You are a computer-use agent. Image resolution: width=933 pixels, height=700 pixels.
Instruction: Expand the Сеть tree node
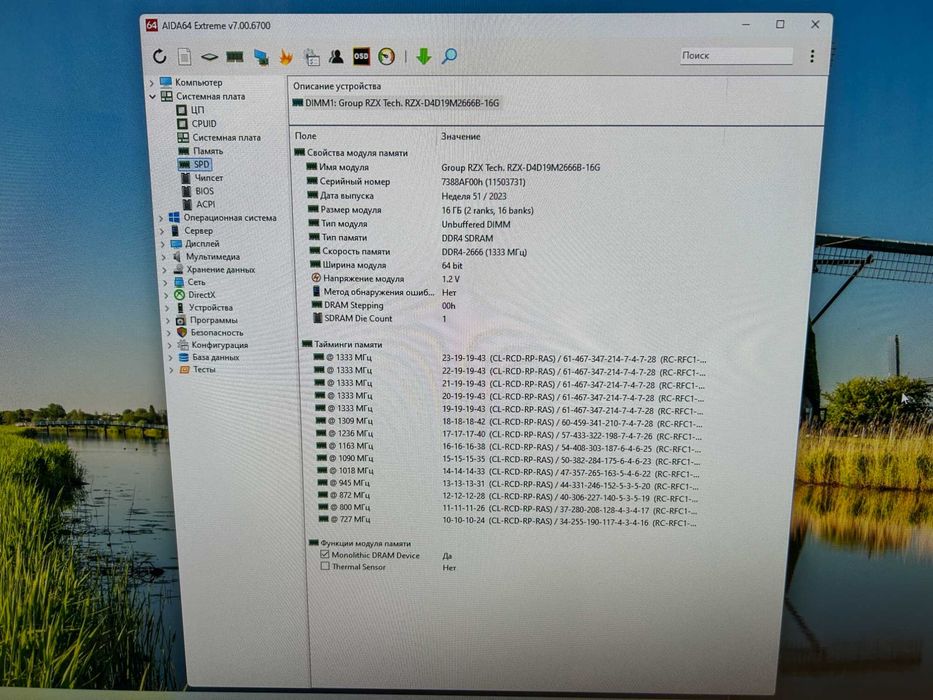point(165,283)
